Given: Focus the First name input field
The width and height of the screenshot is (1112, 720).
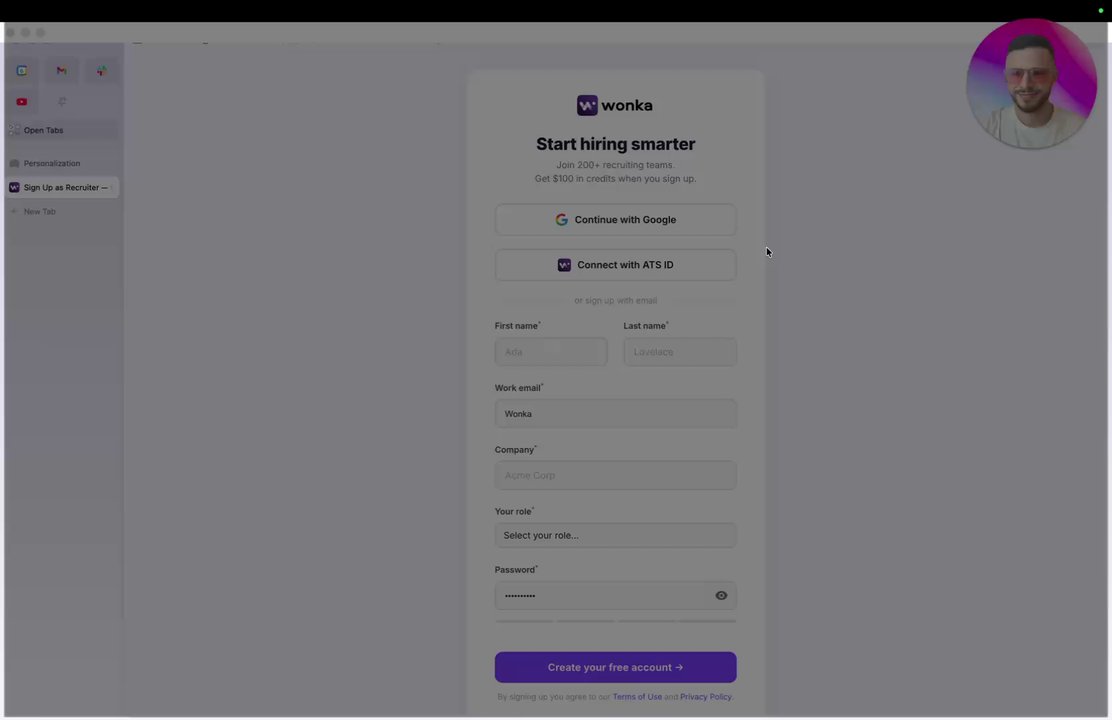Looking at the screenshot, I should (x=550, y=352).
